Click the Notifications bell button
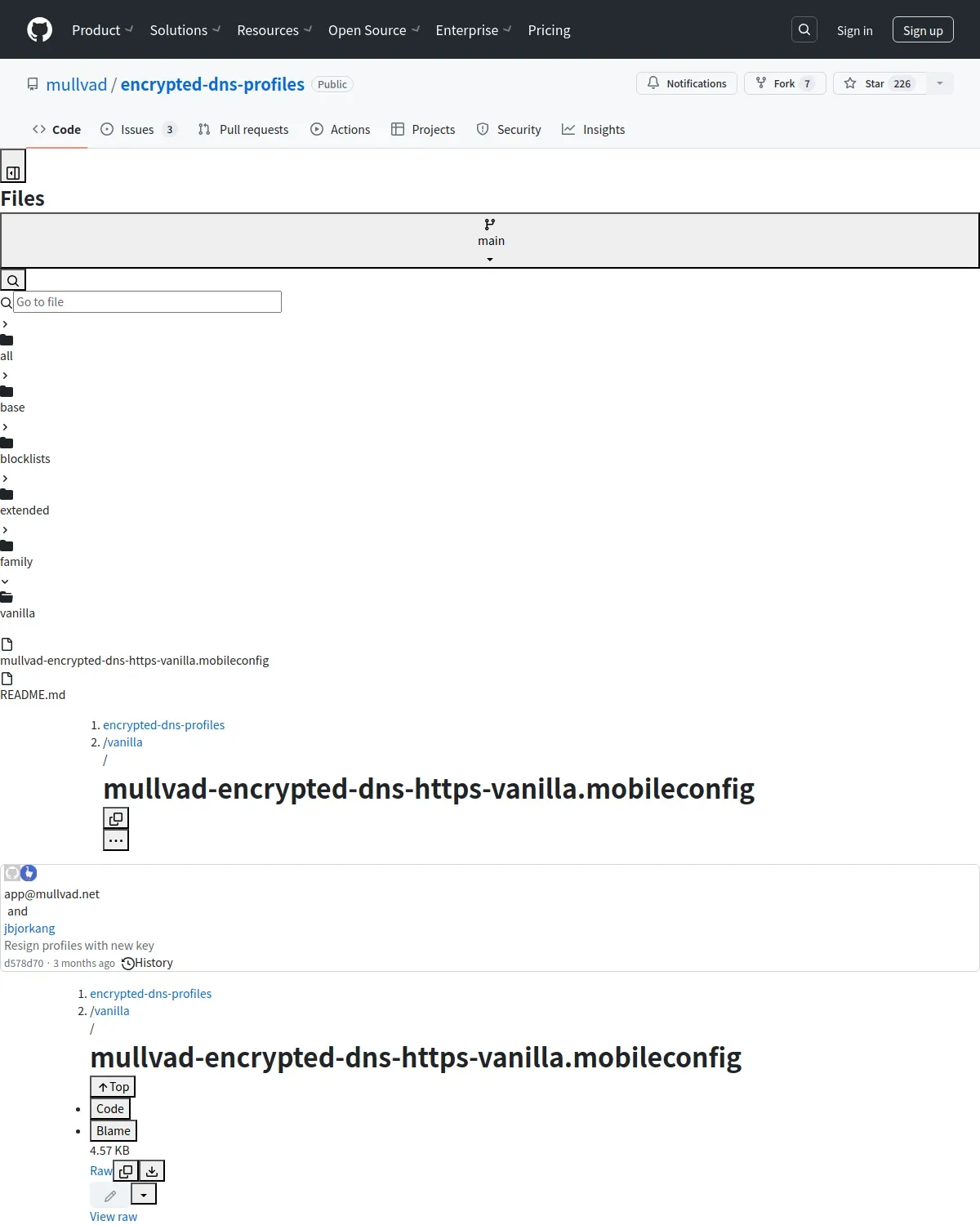Screen dimensions: 980x1225 [x=687, y=83]
